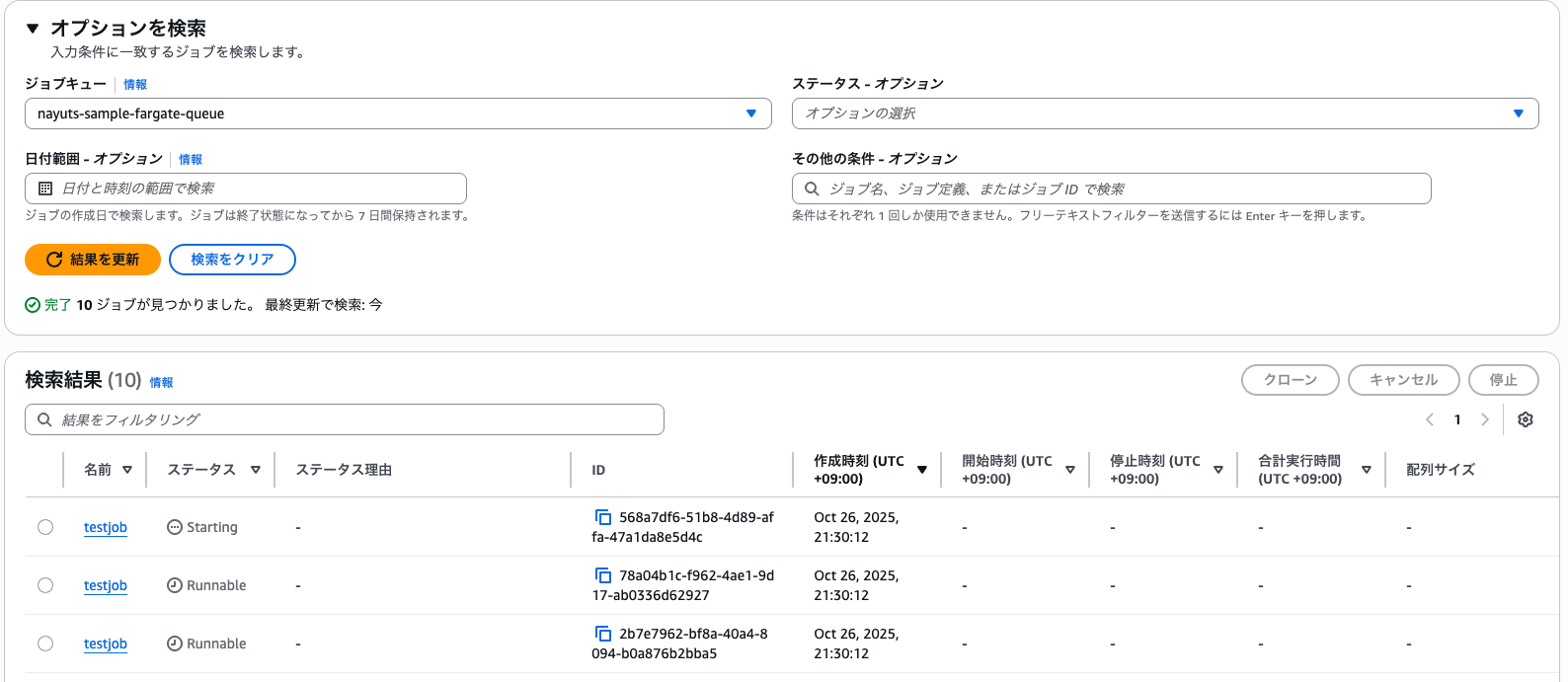Sort by 名前 column arrow
Image resolution: width=1568 pixels, height=682 pixels.
[127, 470]
